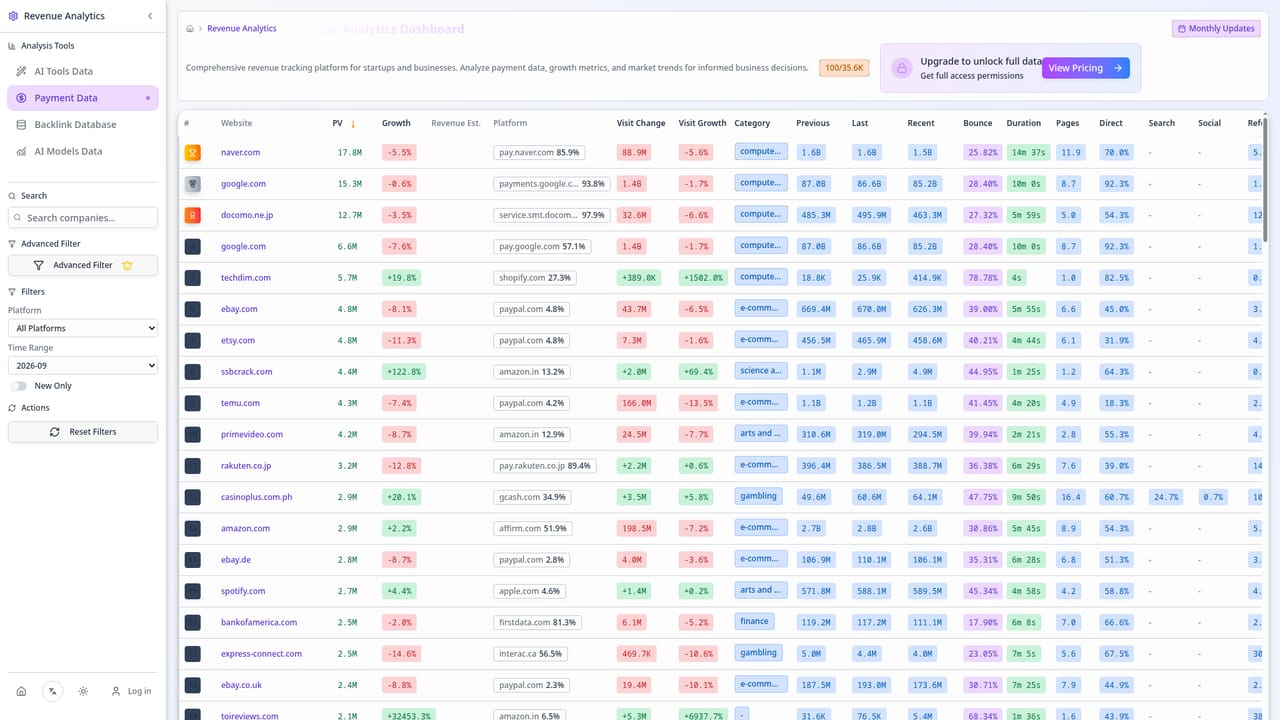Click the gold trophy icon for naver.com
Screen dimensions: 1280x720
click(x=193, y=153)
